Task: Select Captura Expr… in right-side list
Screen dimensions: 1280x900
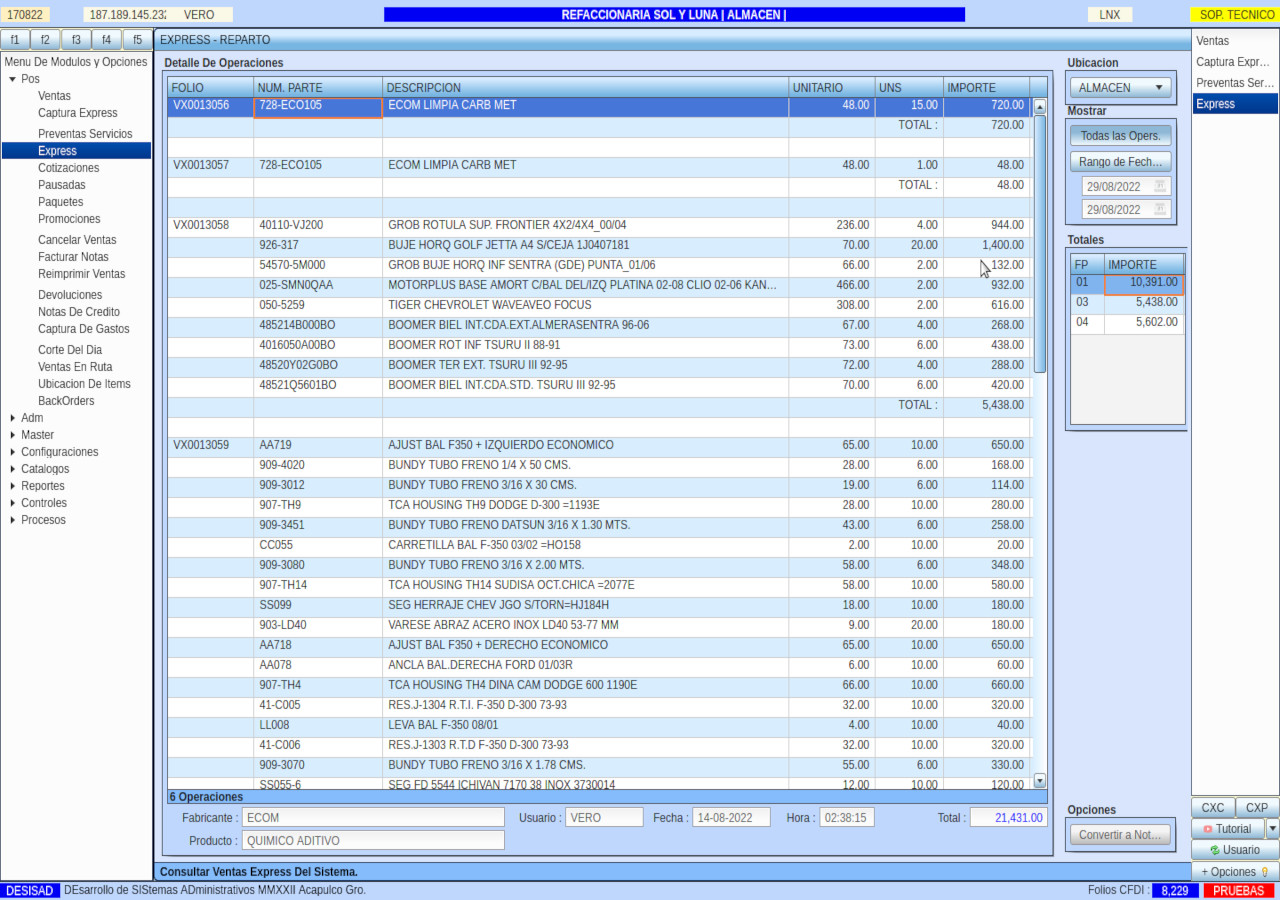Action: pyautogui.click(x=1235, y=62)
